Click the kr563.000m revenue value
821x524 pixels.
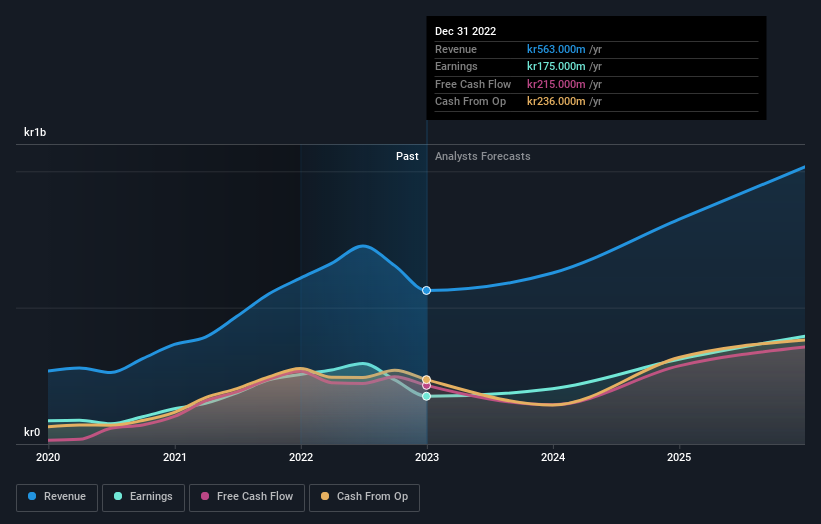pyautogui.click(x=556, y=49)
